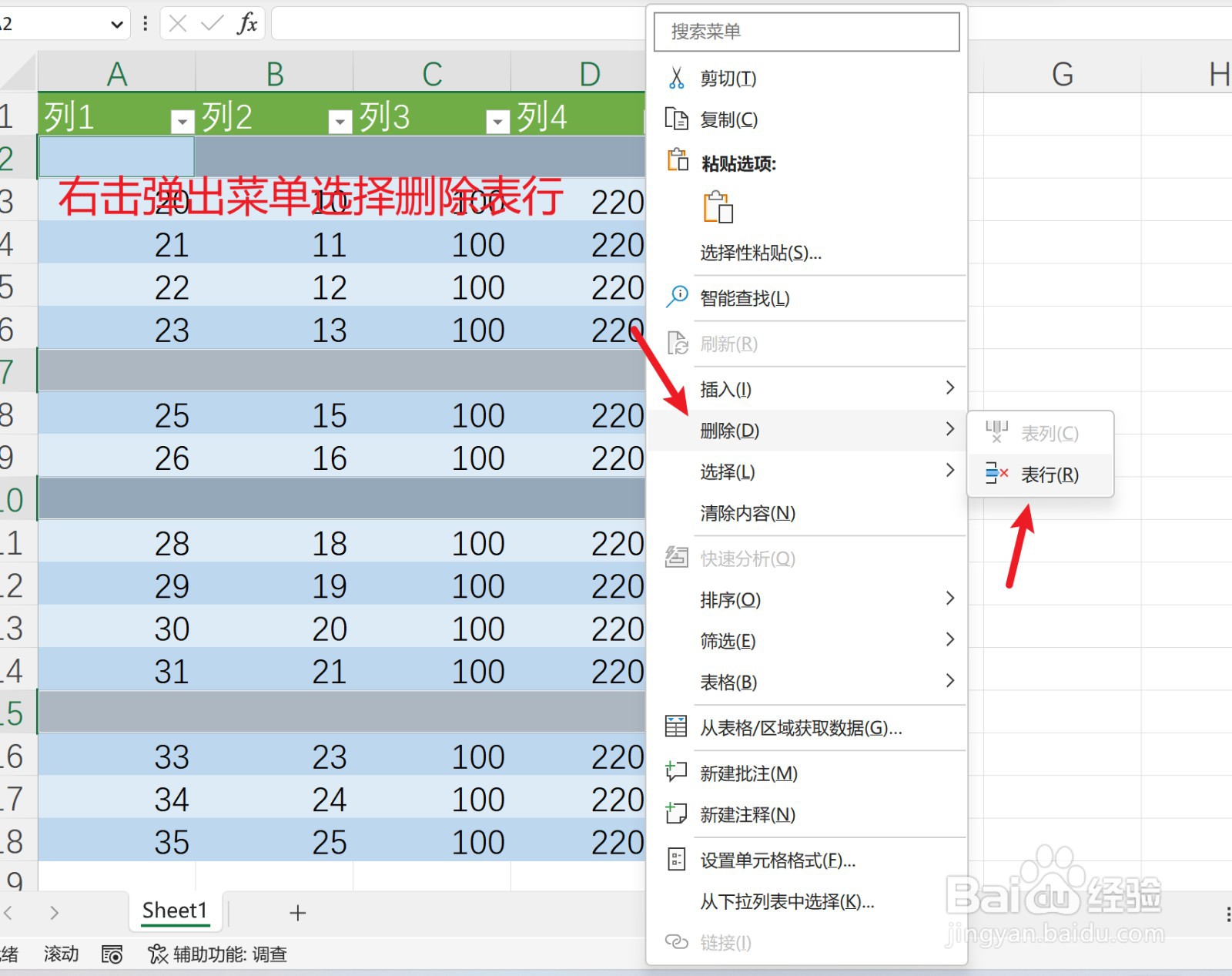Click the Copy 复制 icon

tap(677, 120)
